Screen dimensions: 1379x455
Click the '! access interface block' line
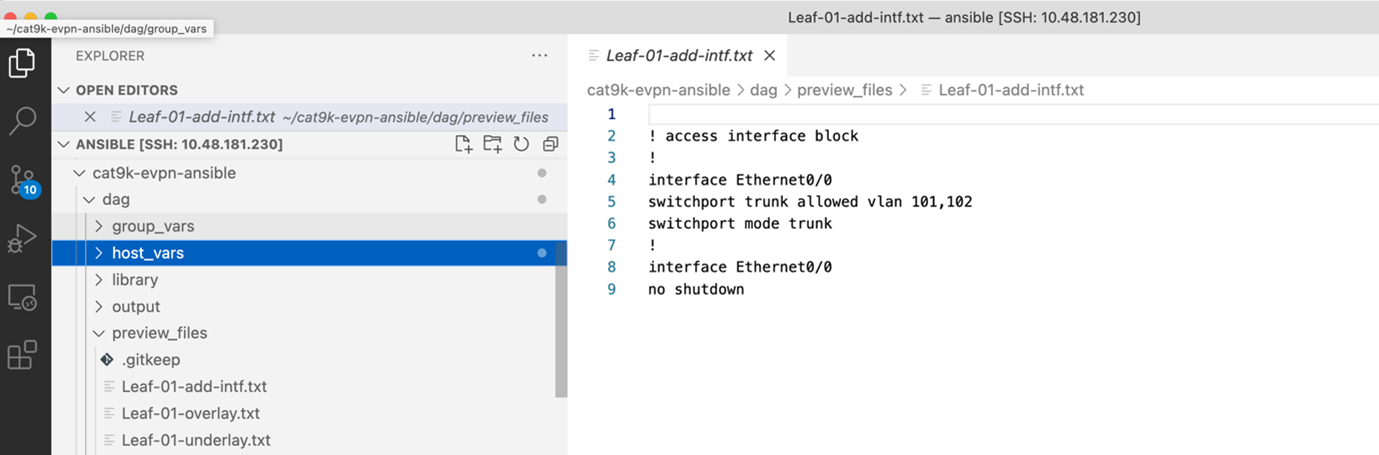click(x=753, y=136)
